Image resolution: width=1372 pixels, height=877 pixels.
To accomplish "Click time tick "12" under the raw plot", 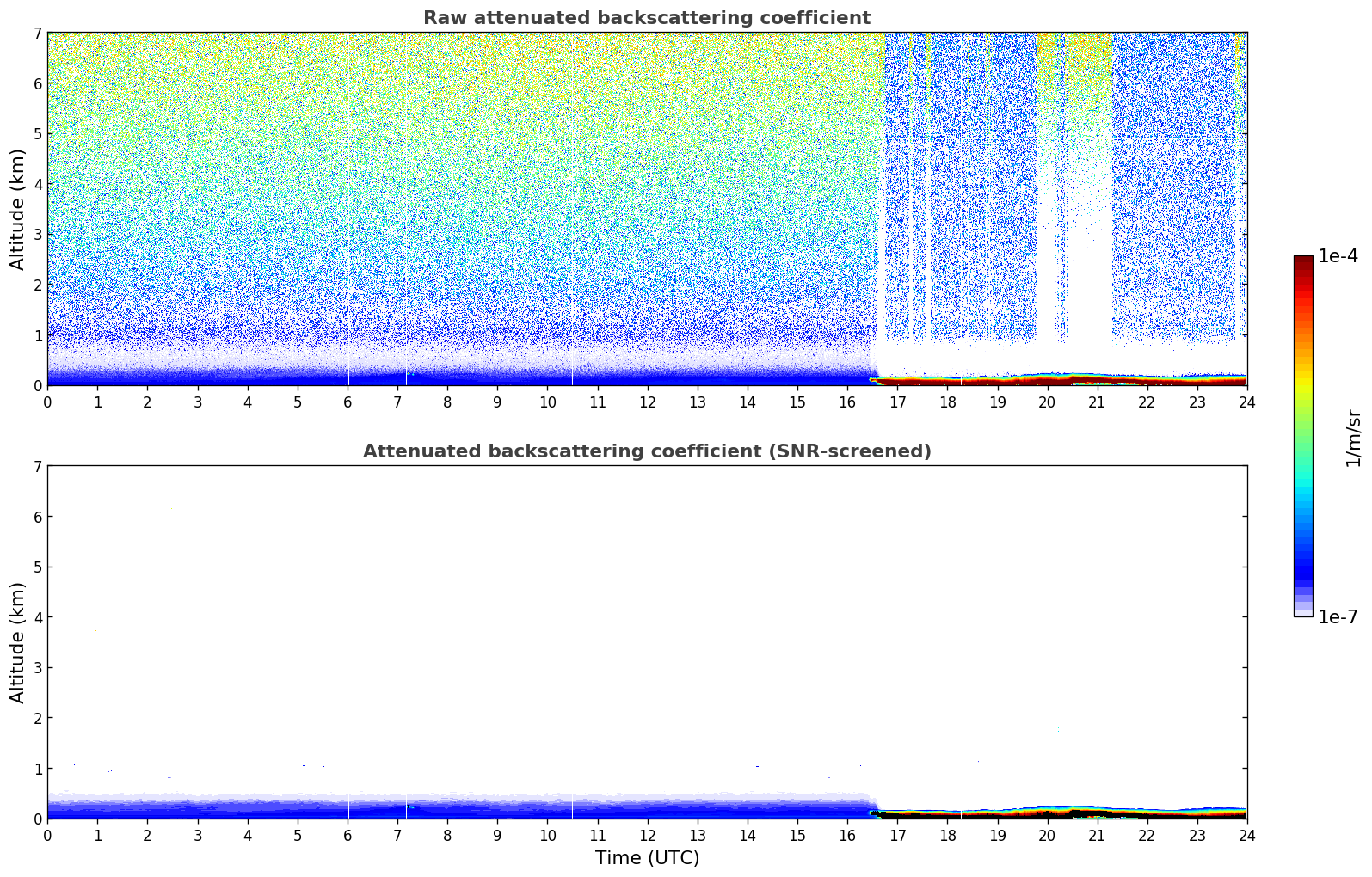I will click(647, 402).
